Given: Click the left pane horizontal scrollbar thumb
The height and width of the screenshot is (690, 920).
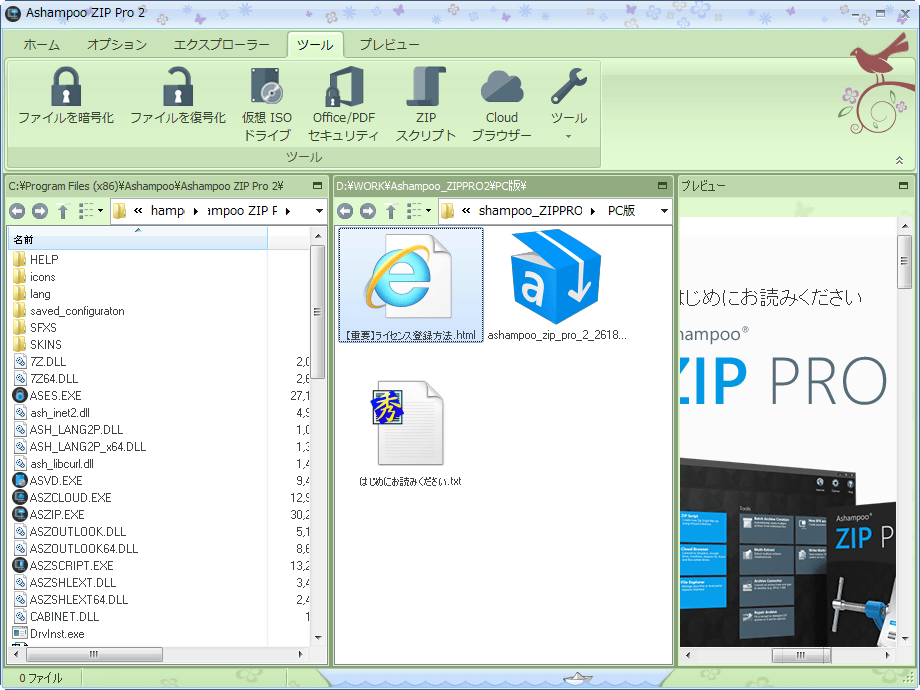Looking at the screenshot, I should pos(94,654).
